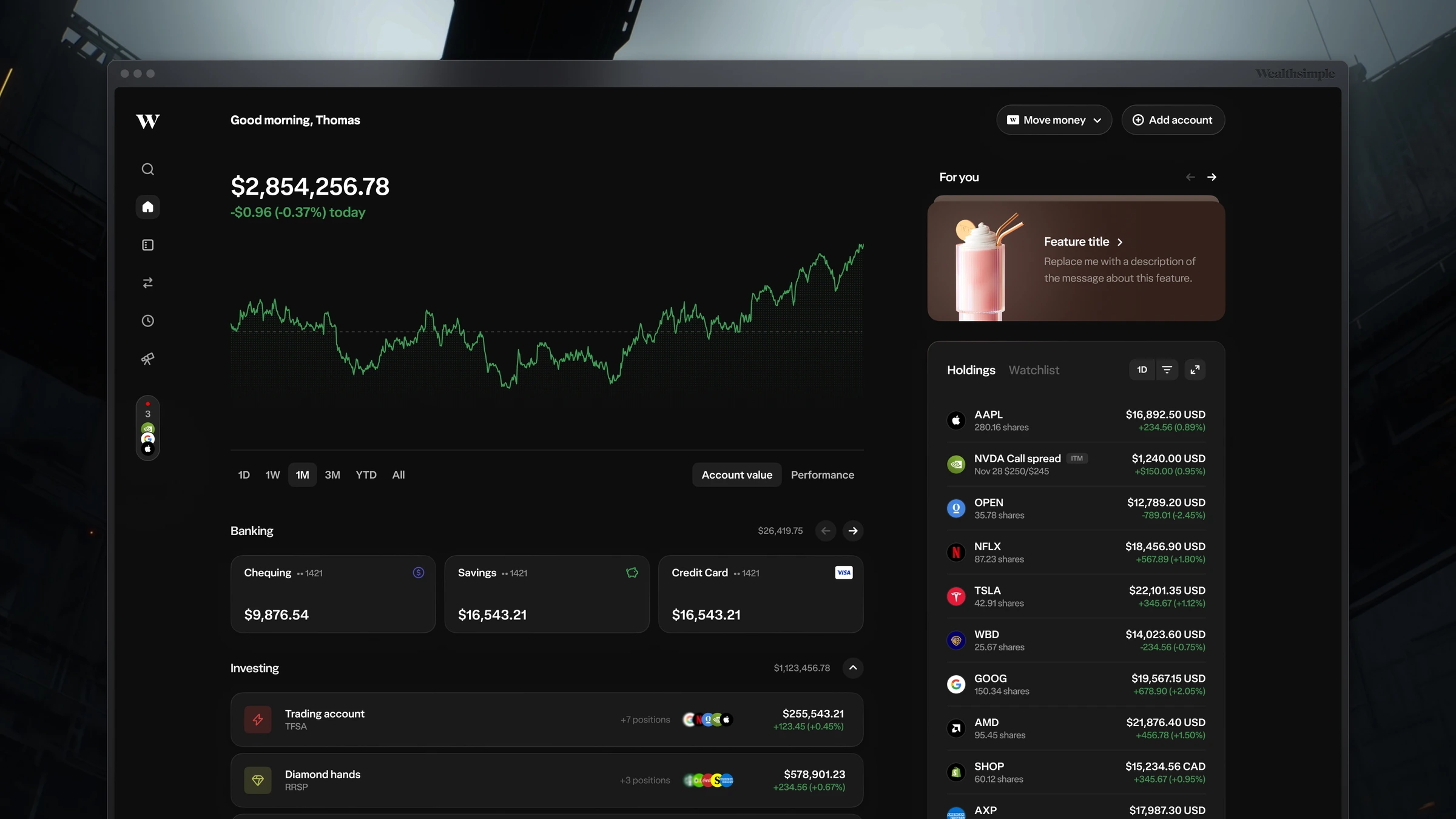The width and height of the screenshot is (1456, 819).
Task: Switch chart range to 1W
Action: 272,475
